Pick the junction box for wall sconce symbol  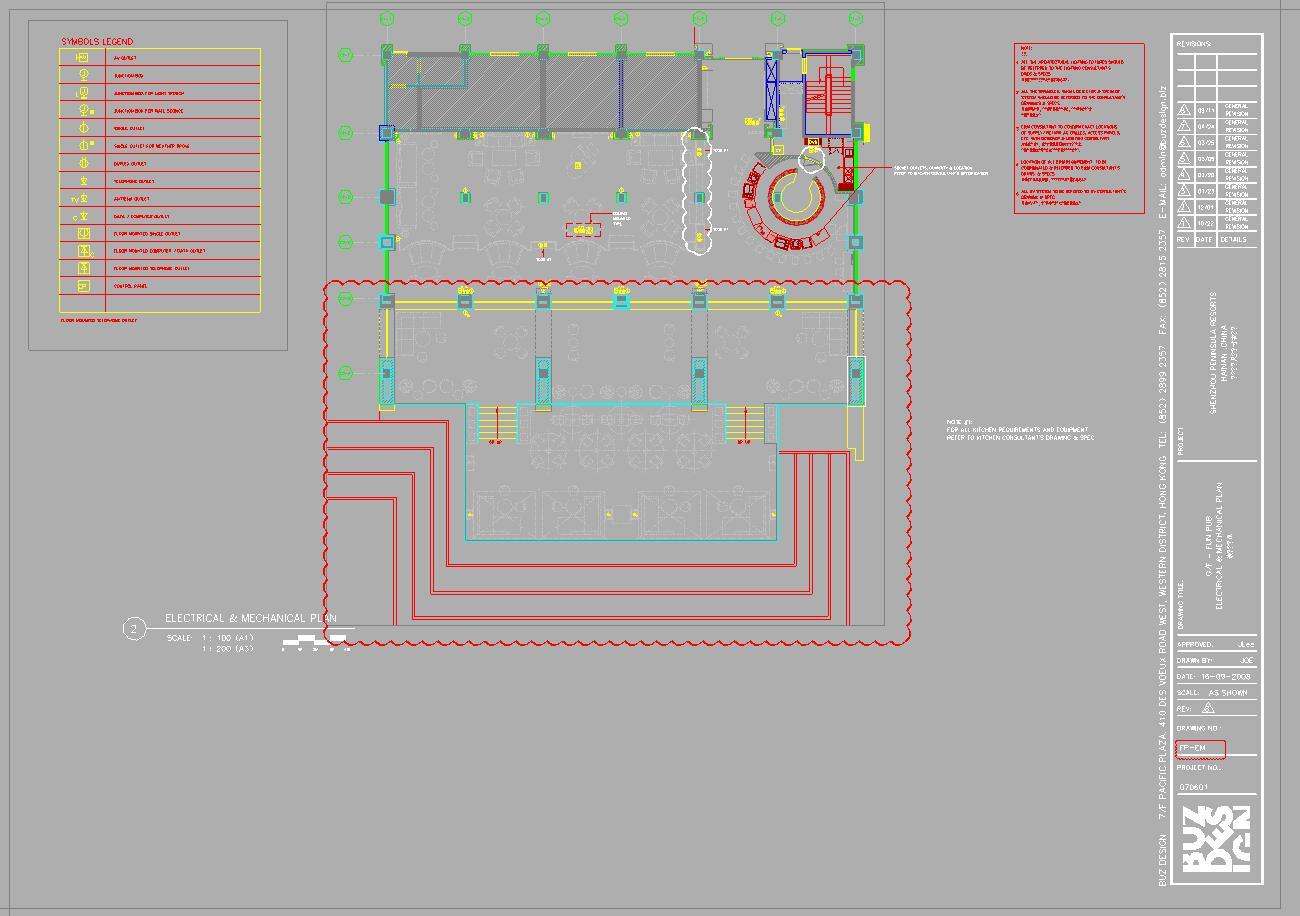pos(85,110)
